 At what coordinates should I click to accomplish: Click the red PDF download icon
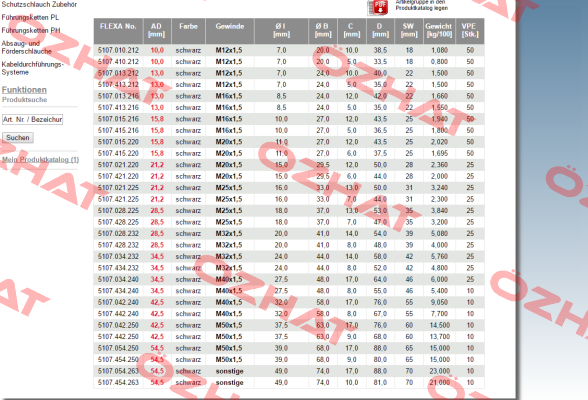click(378, 7)
